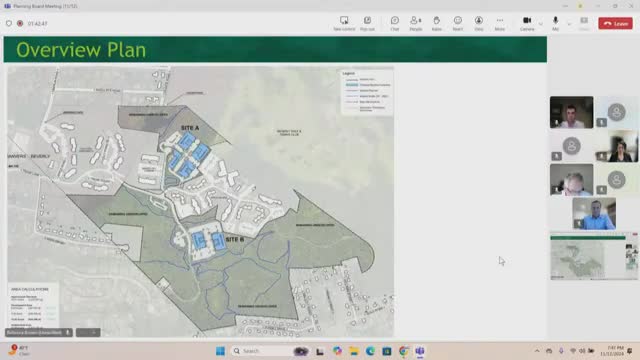Select the blue-shirt man's video tile

(x=594, y=213)
